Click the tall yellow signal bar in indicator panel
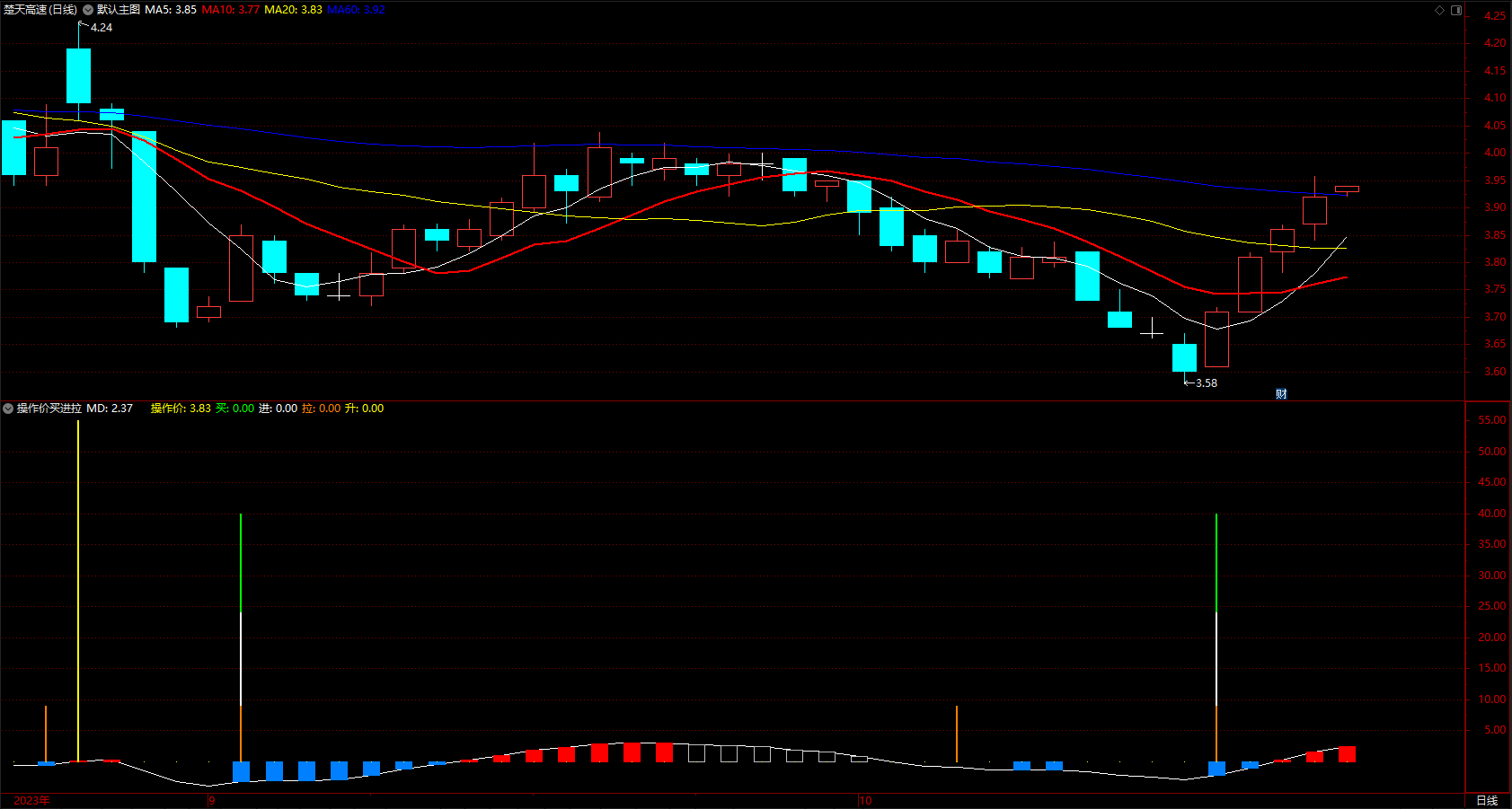This screenshot has width=1512, height=809. pos(78,591)
